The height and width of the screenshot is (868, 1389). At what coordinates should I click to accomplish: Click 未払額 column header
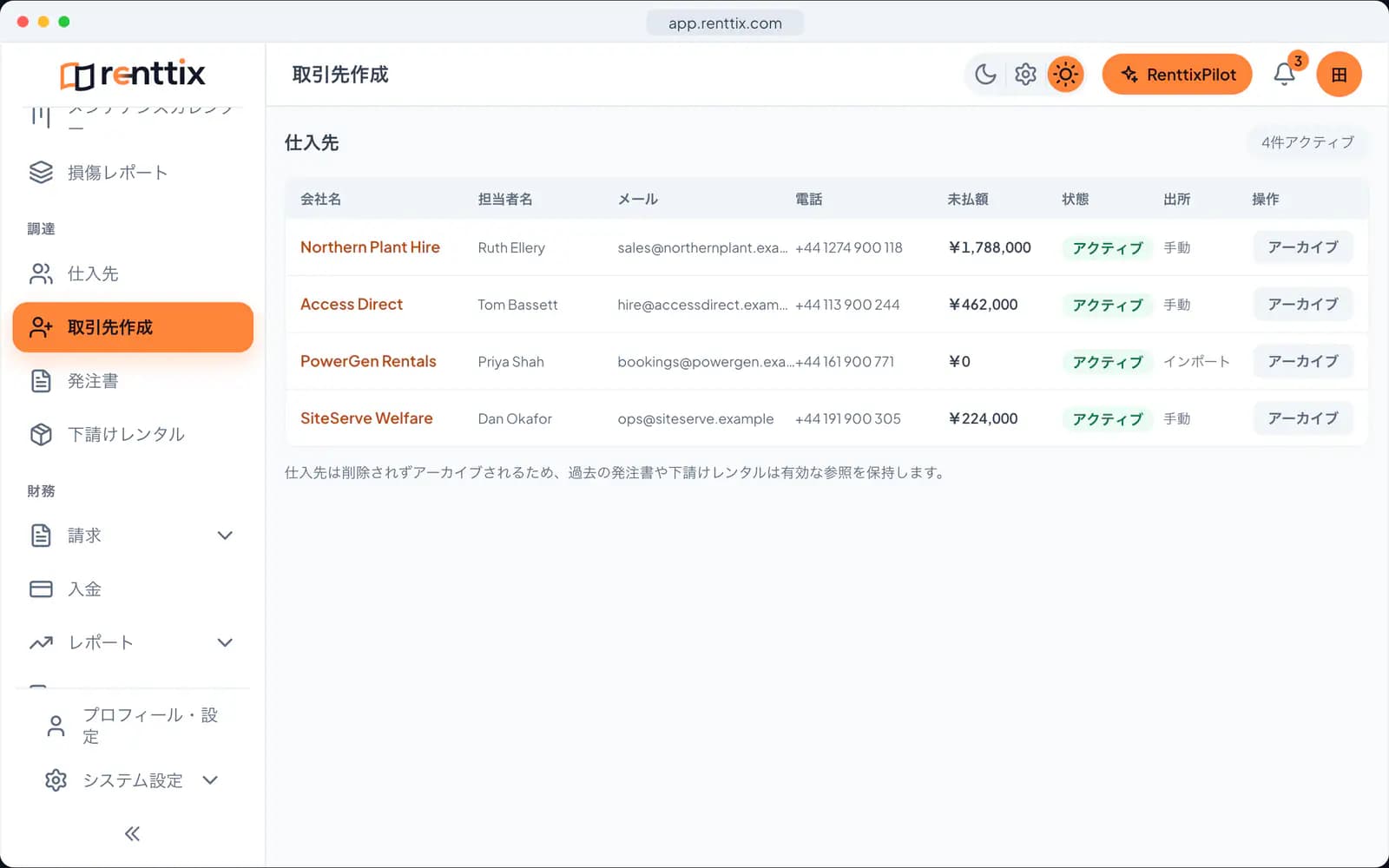[968, 199]
